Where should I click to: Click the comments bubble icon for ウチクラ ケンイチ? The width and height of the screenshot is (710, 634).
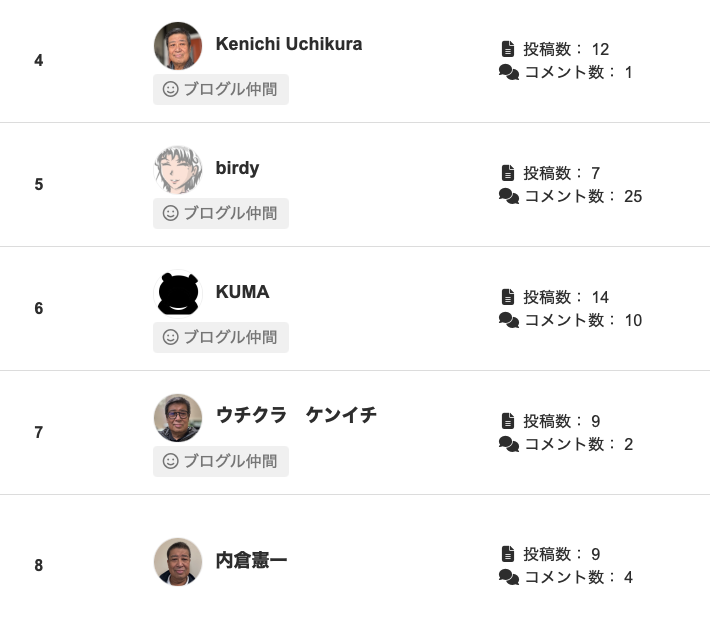tap(509, 444)
